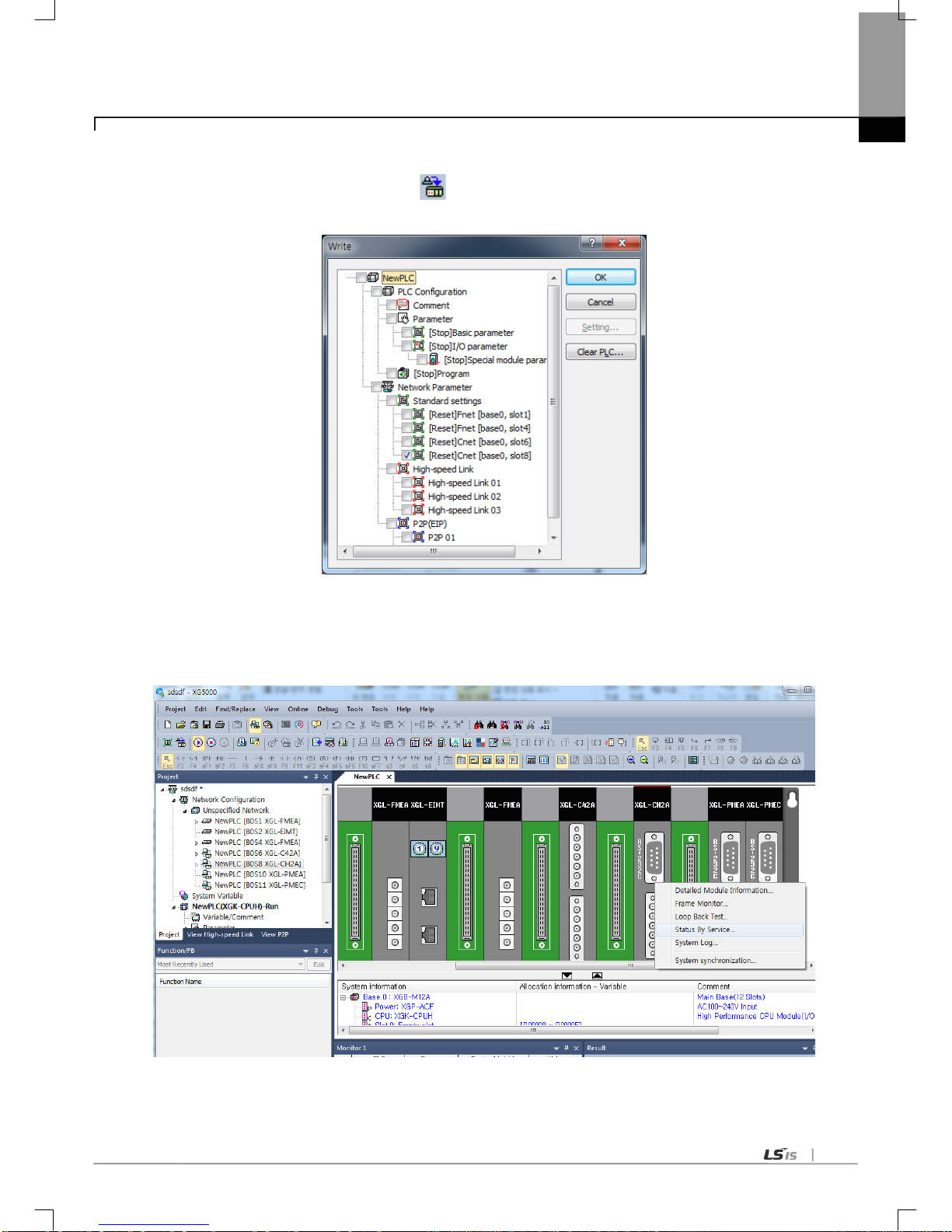
Task: Click the New Project toolbar icon
Action: [x=167, y=724]
